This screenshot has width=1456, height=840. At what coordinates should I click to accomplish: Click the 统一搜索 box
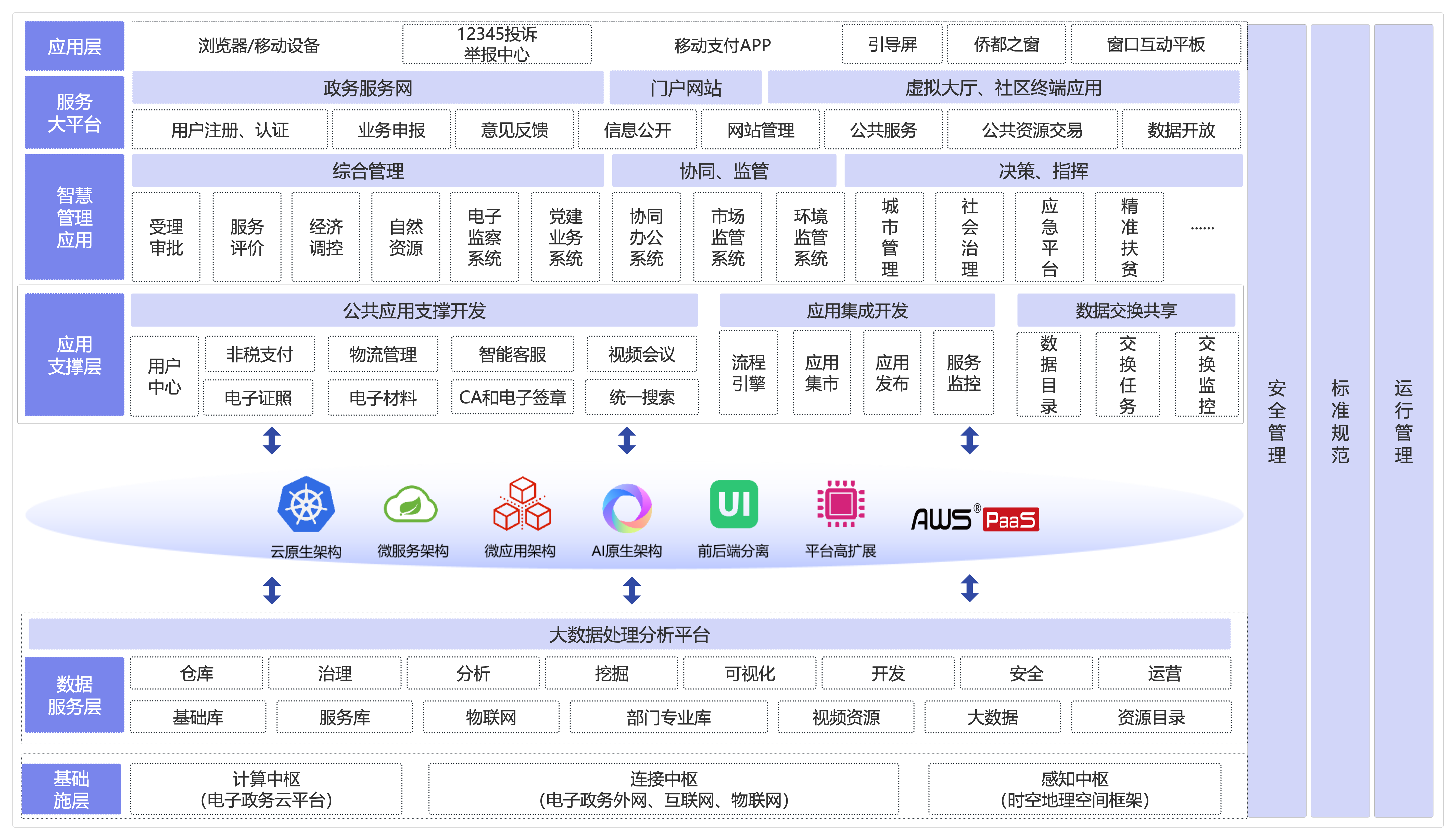[641, 397]
